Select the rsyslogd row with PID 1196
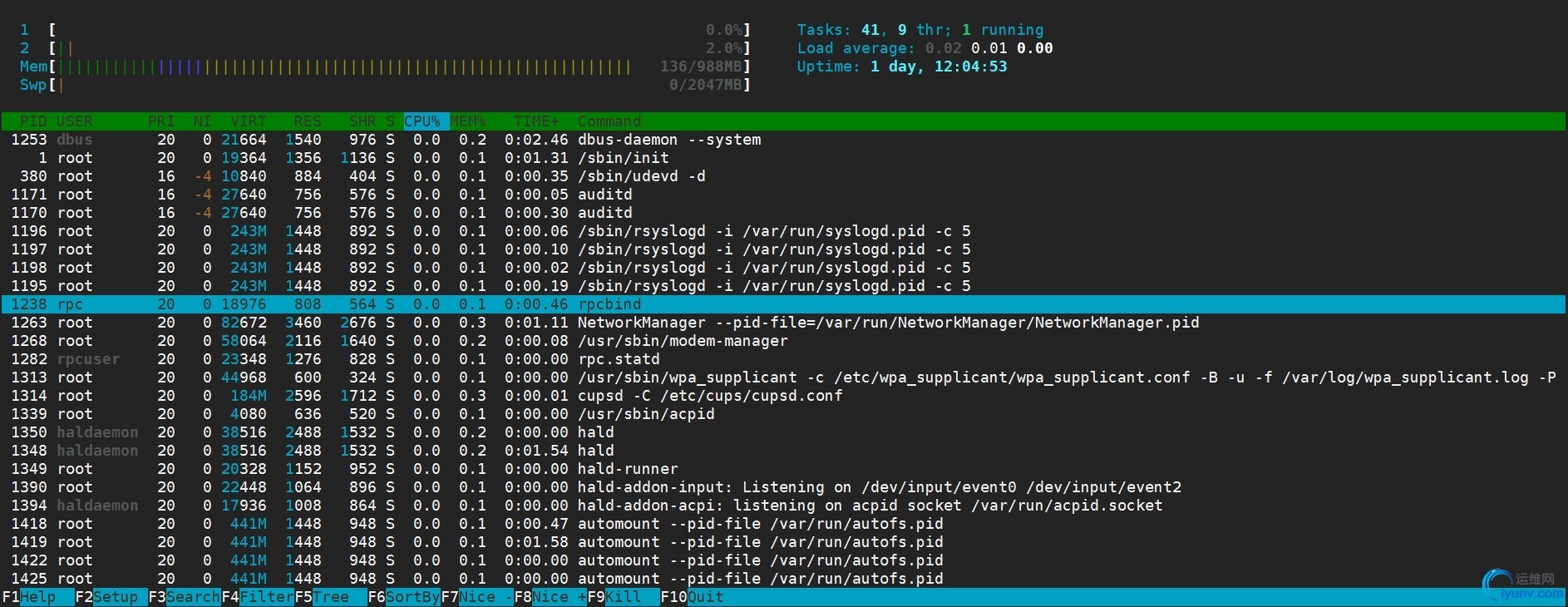Screen dimensions: 1568x607 point(784,231)
